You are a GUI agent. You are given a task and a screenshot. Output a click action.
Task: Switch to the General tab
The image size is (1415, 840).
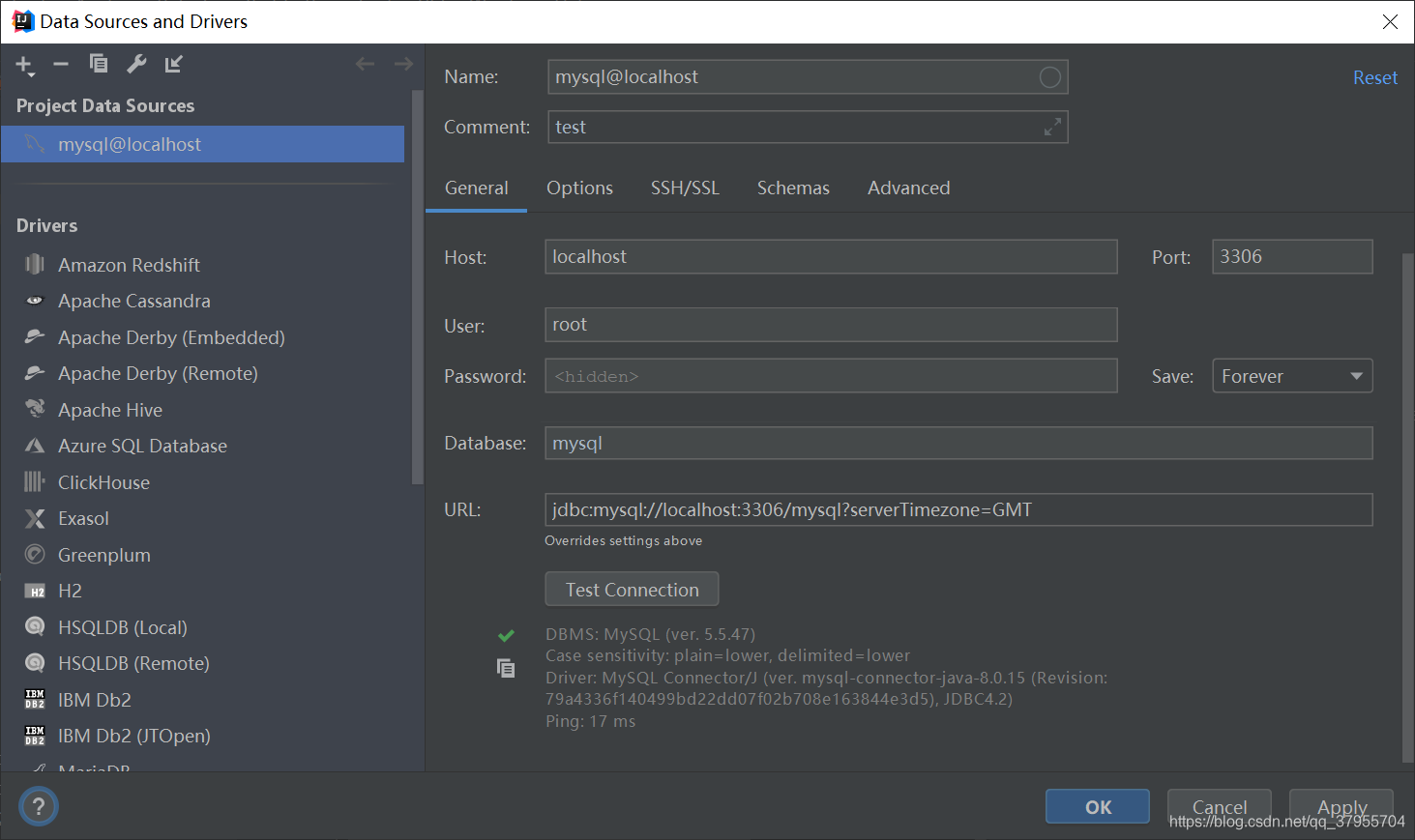[x=476, y=188]
